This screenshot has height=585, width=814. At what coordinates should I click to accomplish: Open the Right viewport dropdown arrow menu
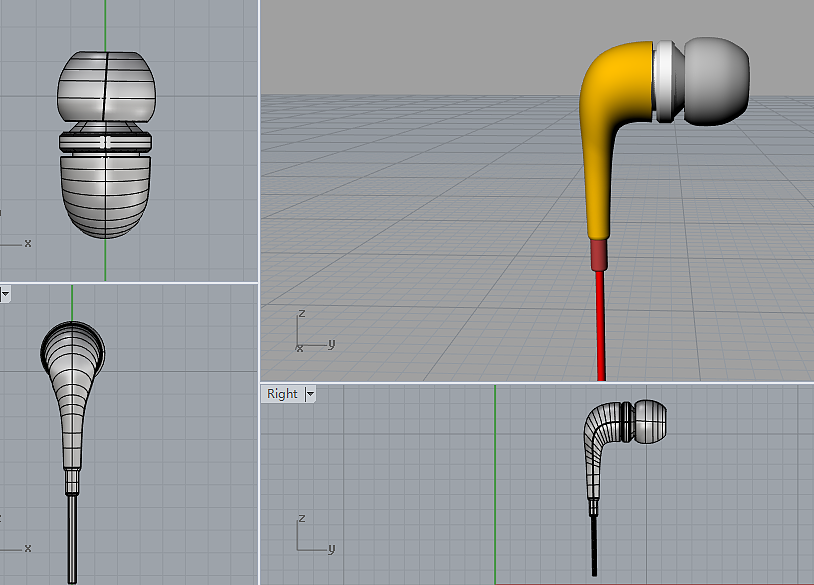point(310,394)
